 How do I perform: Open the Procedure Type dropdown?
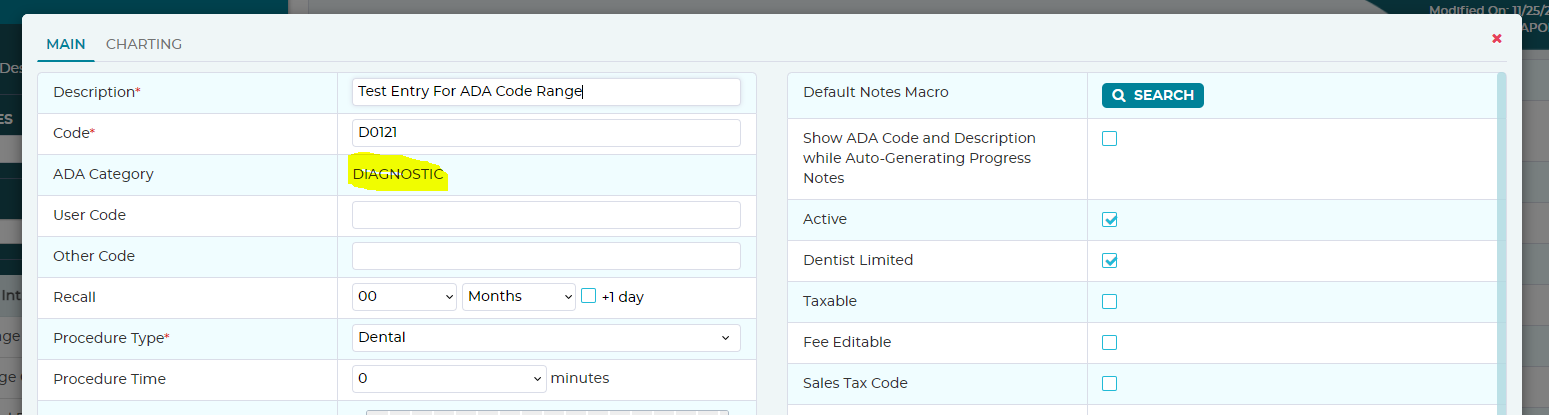(546, 338)
